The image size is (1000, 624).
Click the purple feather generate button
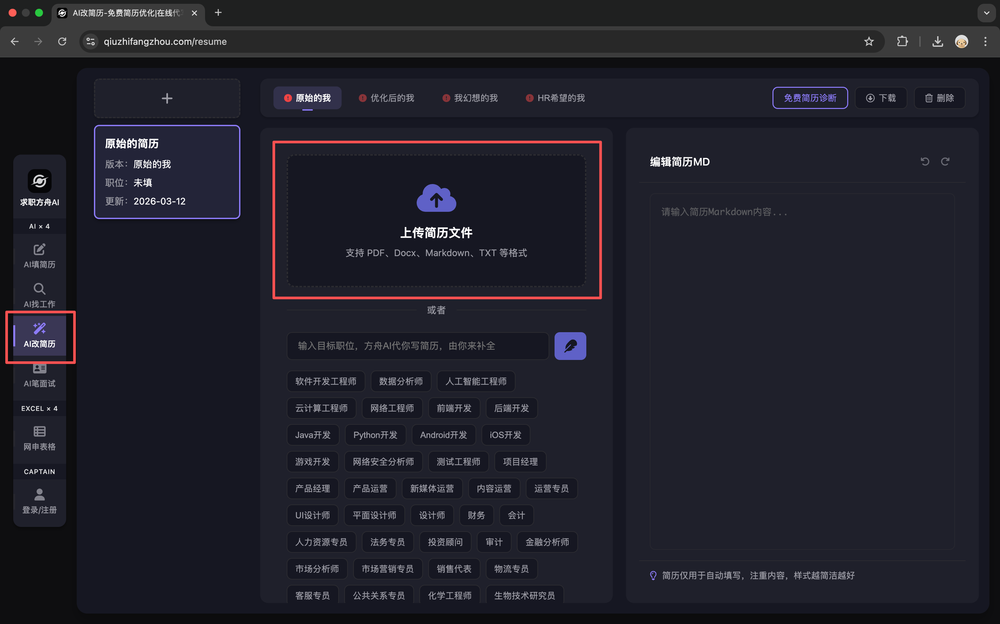[570, 346]
